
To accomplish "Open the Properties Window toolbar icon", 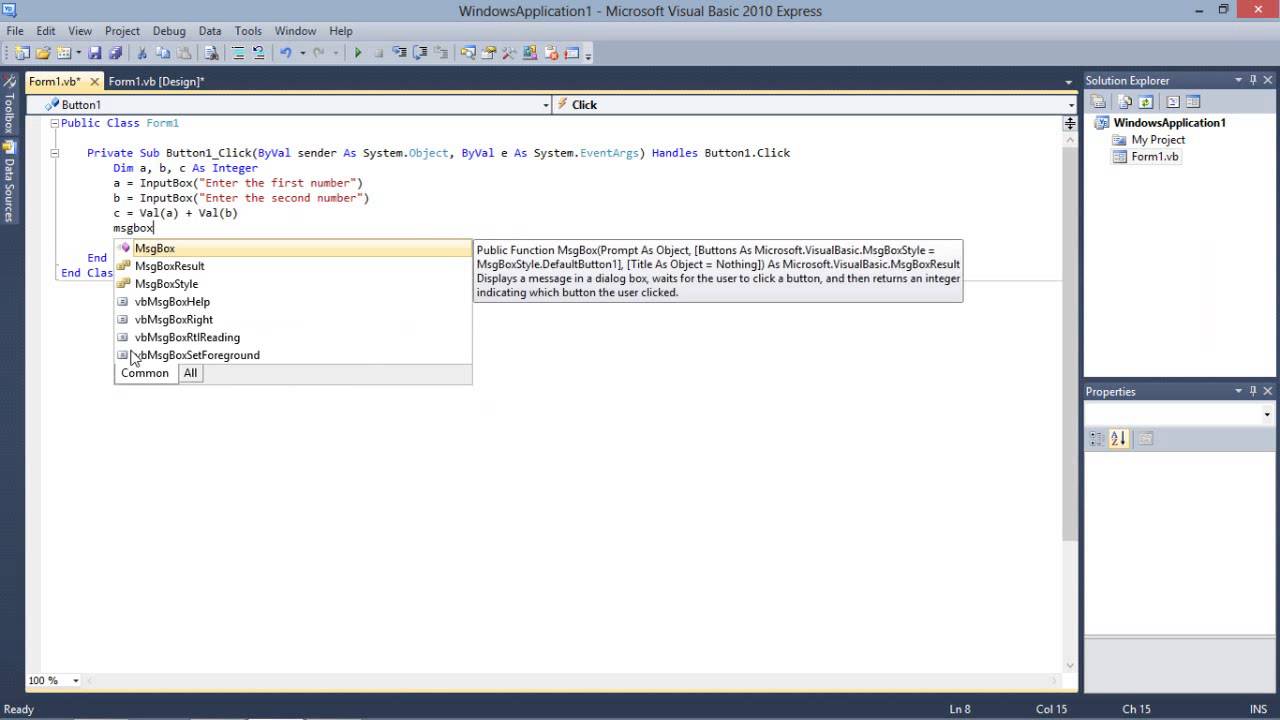I will pos(489,53).
